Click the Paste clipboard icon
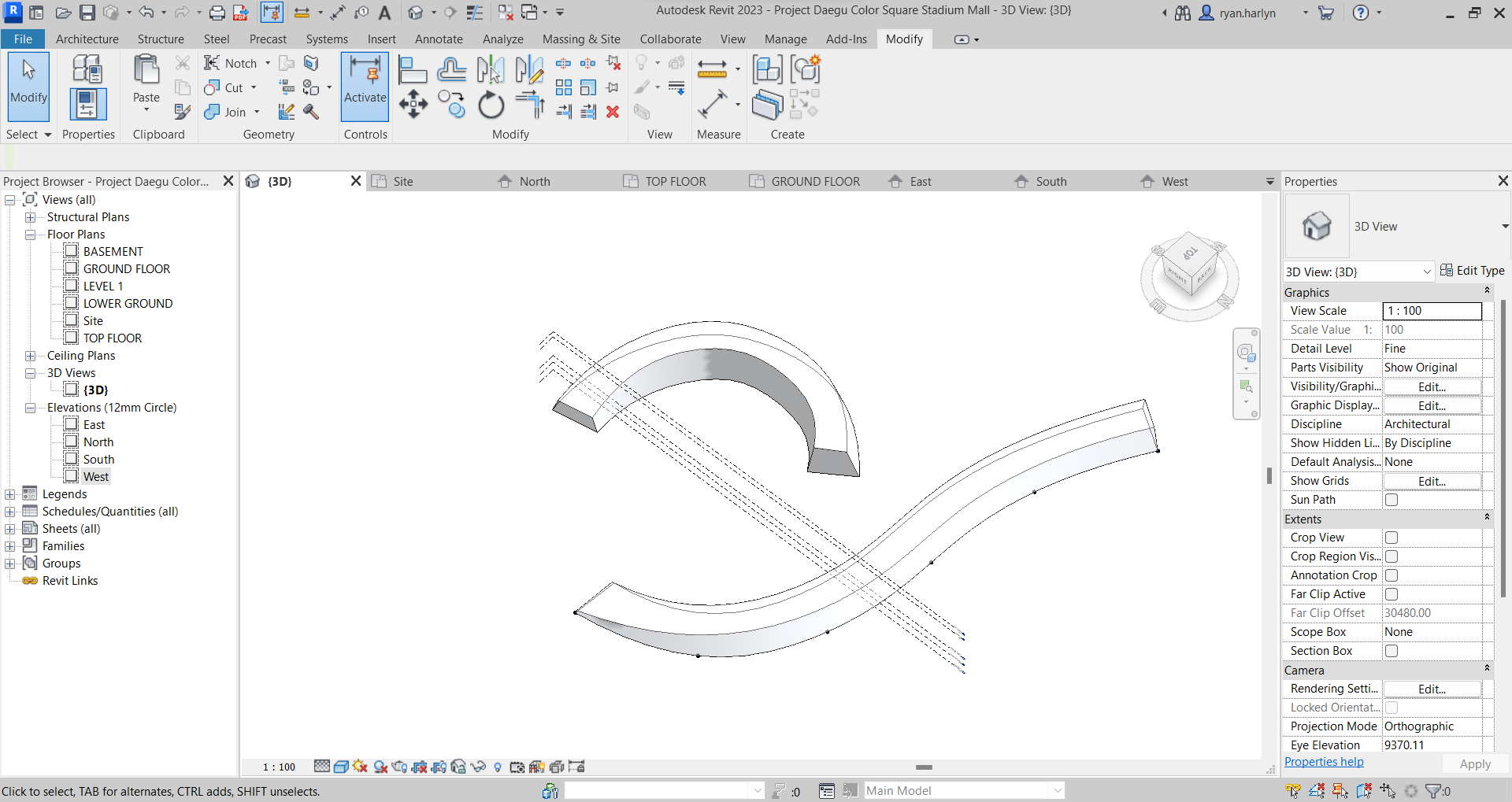 click(x=146, y=79)
